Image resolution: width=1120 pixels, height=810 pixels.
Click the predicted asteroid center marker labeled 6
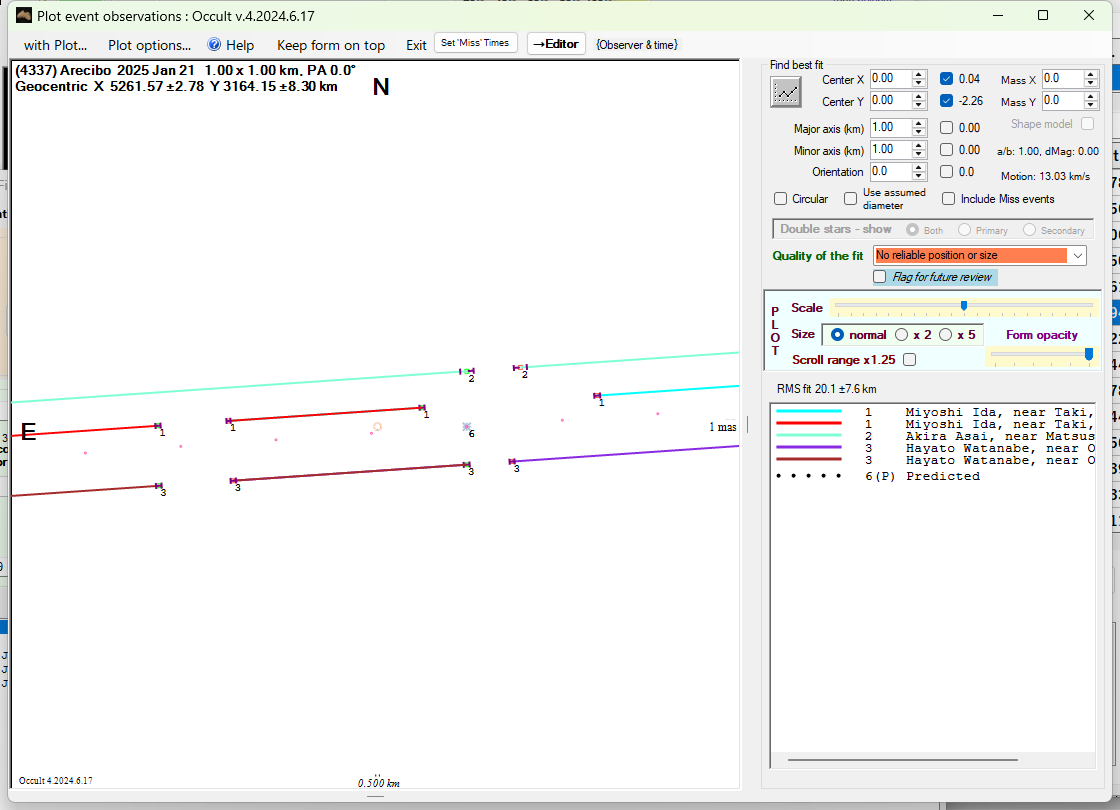[467, 427]
